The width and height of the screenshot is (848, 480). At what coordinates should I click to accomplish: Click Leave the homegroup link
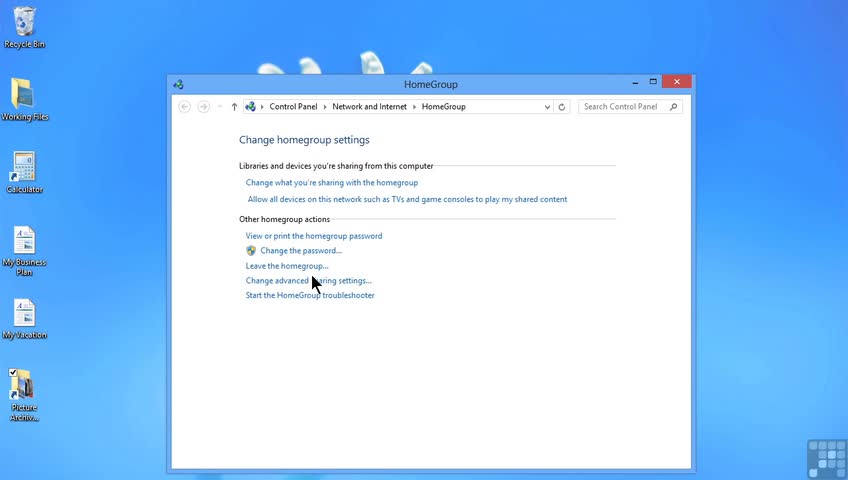(x=287, y=266)
